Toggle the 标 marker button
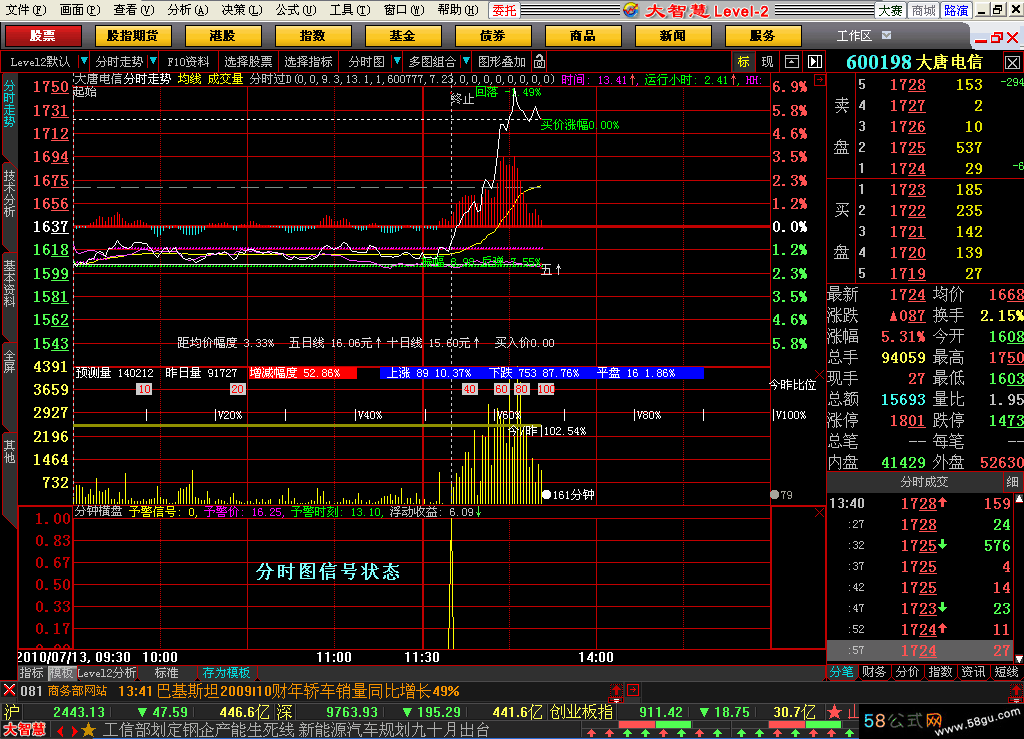 click(x=743, y=61)
